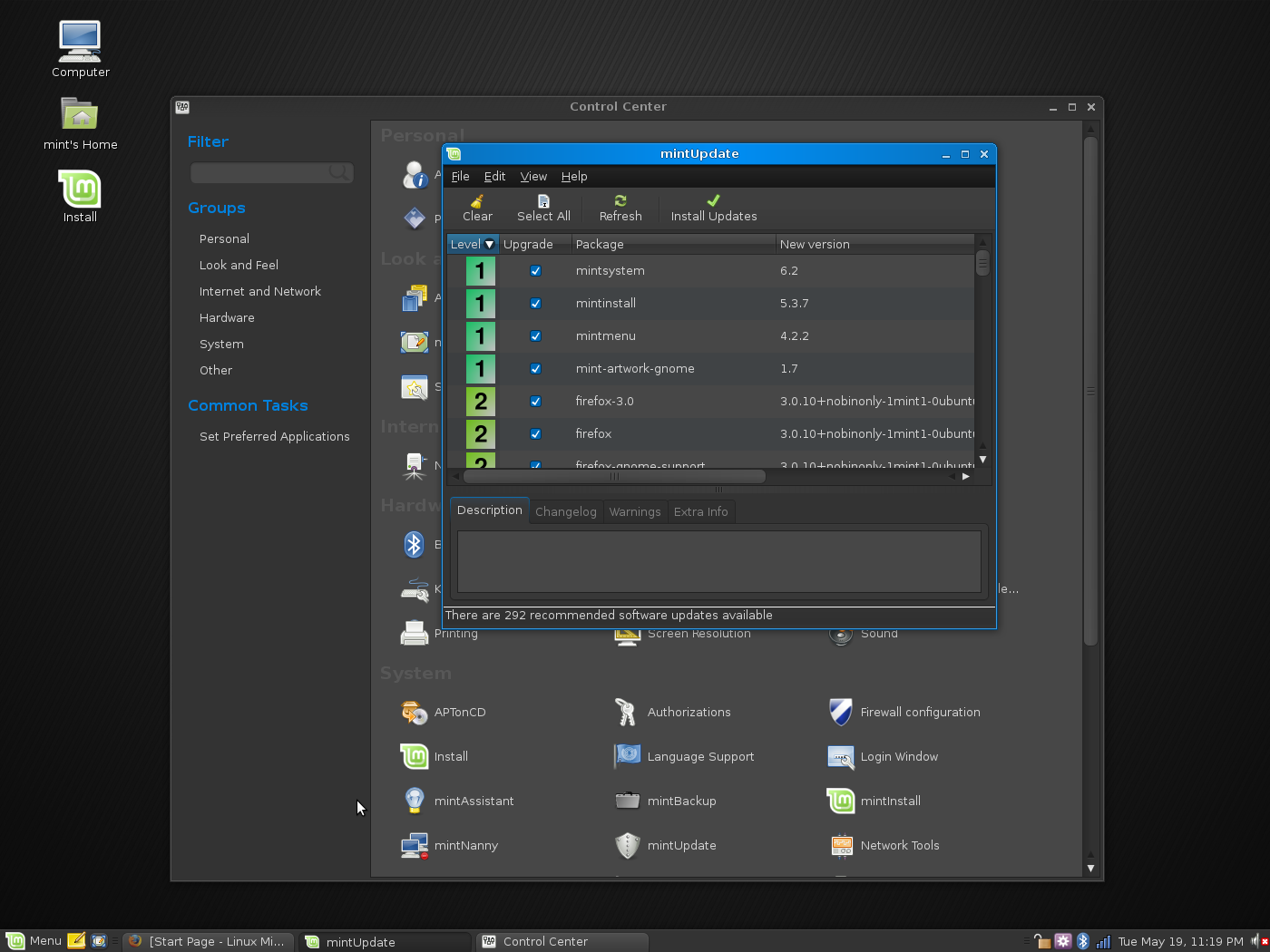This screenshot has height=952, width=1270.
Task: Click the Control Center filter search field
Action: coord(271,172)
